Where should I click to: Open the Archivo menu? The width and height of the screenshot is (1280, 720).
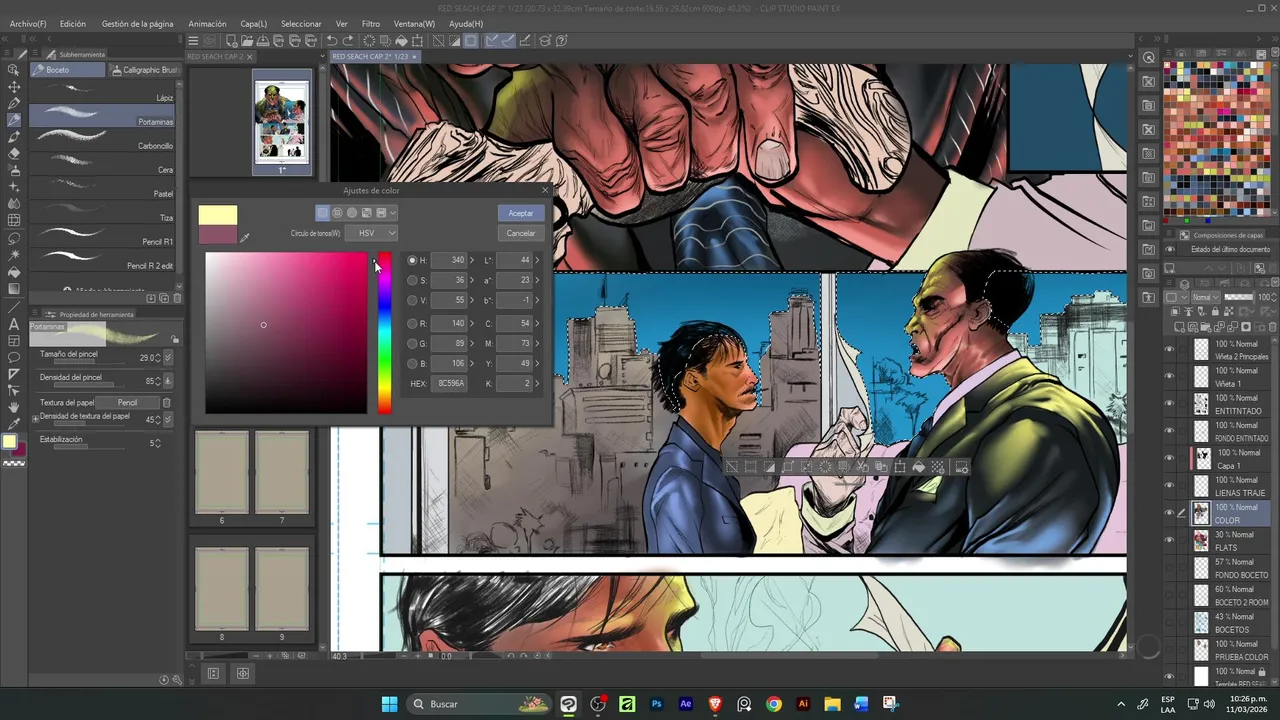tap(28, 23)
